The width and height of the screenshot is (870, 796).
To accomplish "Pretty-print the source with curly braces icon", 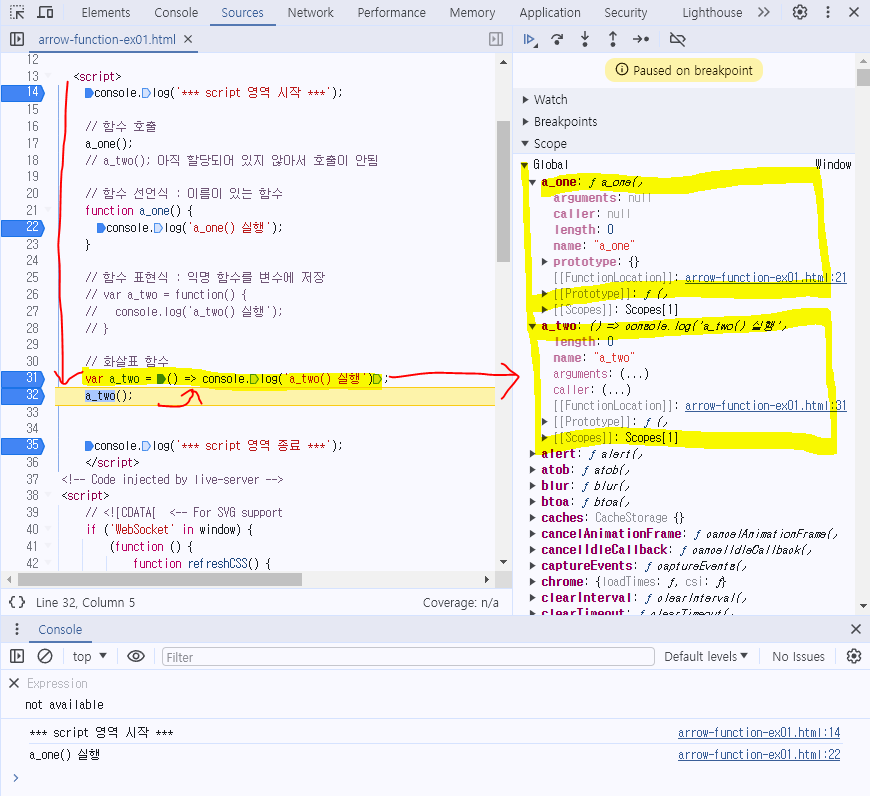I will point(17,602).
